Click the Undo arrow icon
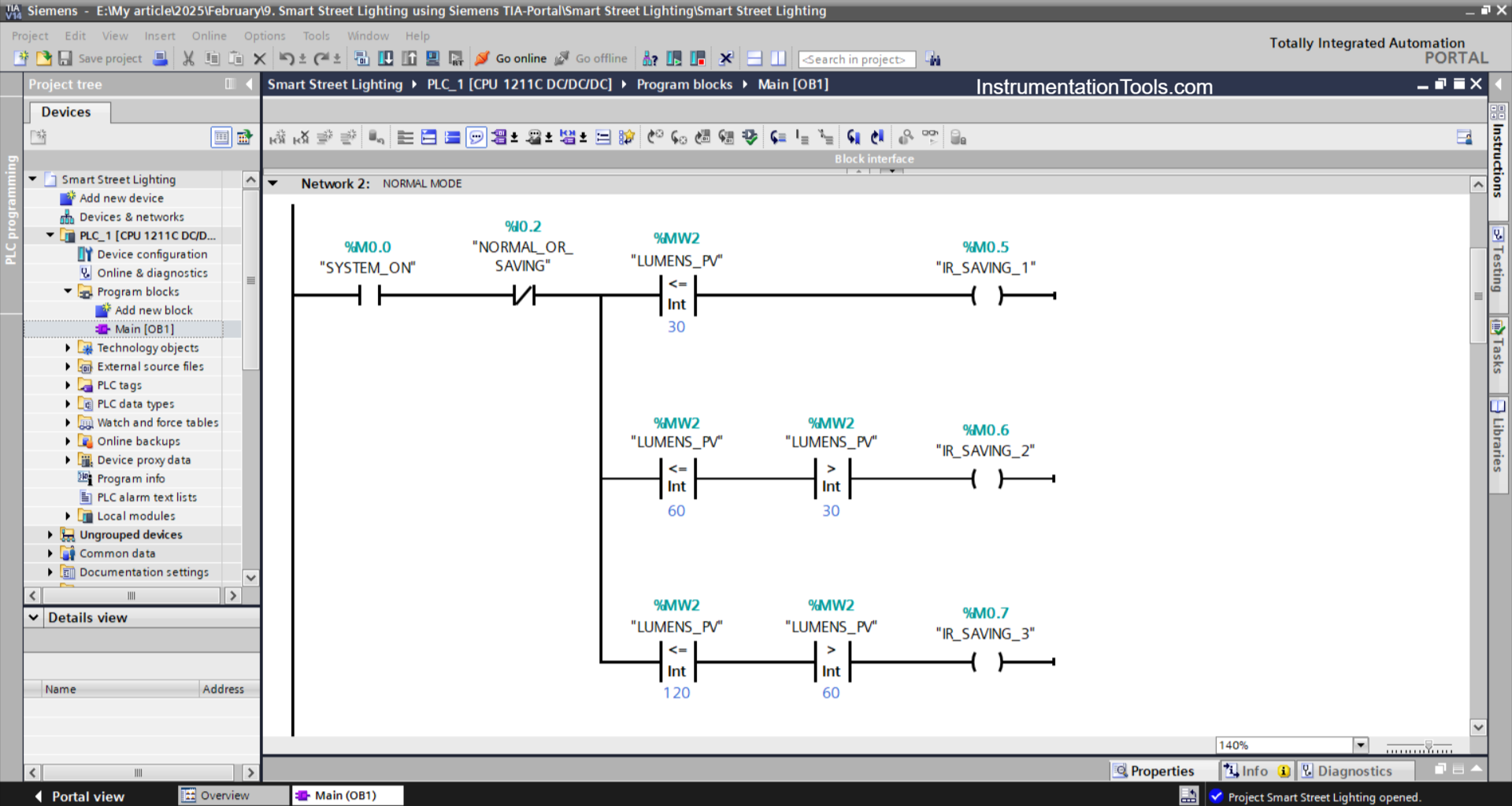 click(x=287, y=58)
